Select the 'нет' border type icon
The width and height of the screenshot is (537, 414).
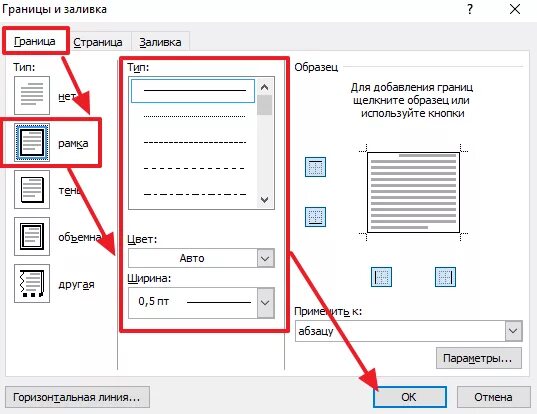coord(32,96)
